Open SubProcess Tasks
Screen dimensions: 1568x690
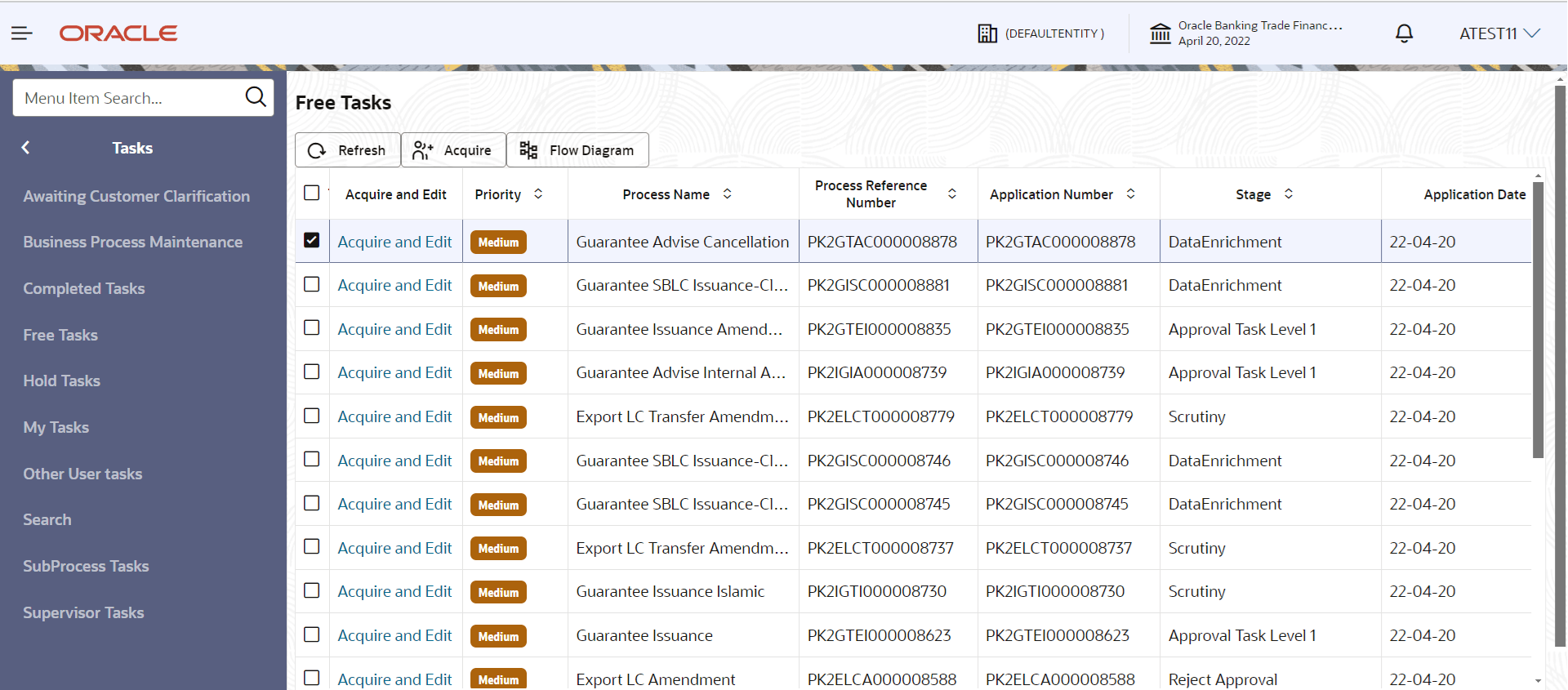[x=86, y=566]
